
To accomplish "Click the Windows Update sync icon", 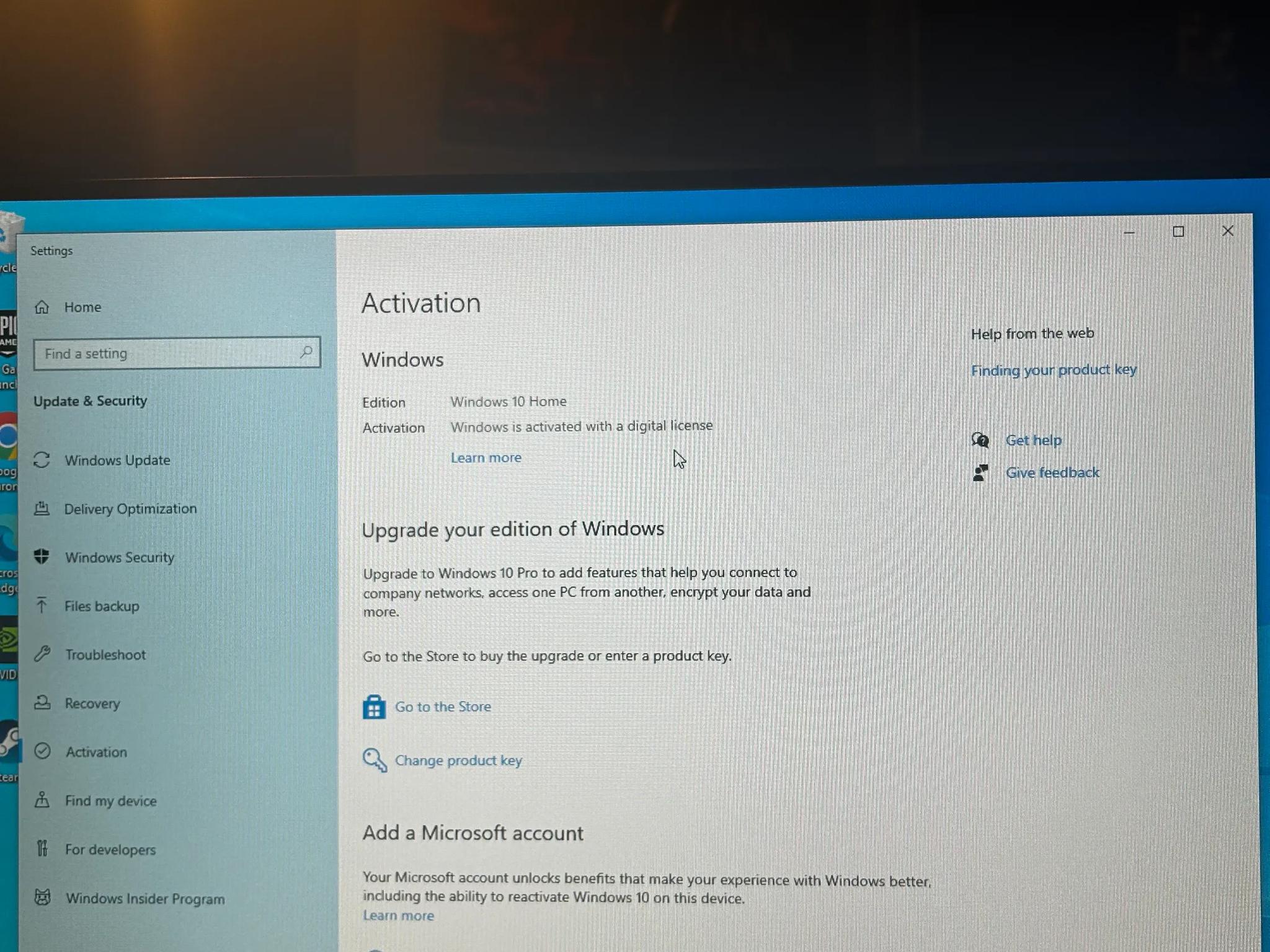I will pyautogui.click(x=42, y=460).
